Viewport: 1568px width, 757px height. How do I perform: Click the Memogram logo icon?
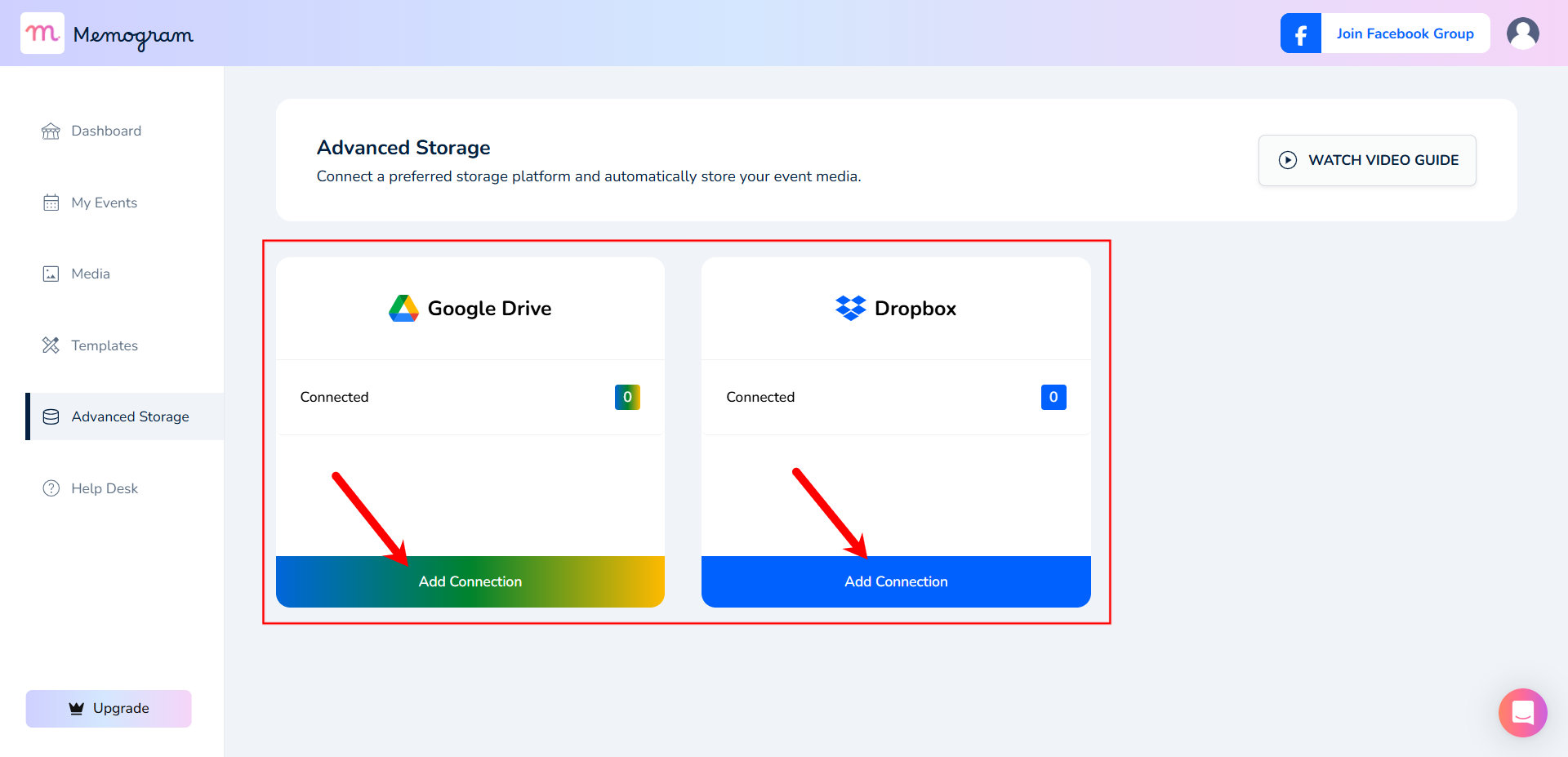pyautogui.click(x=42, y=33)
